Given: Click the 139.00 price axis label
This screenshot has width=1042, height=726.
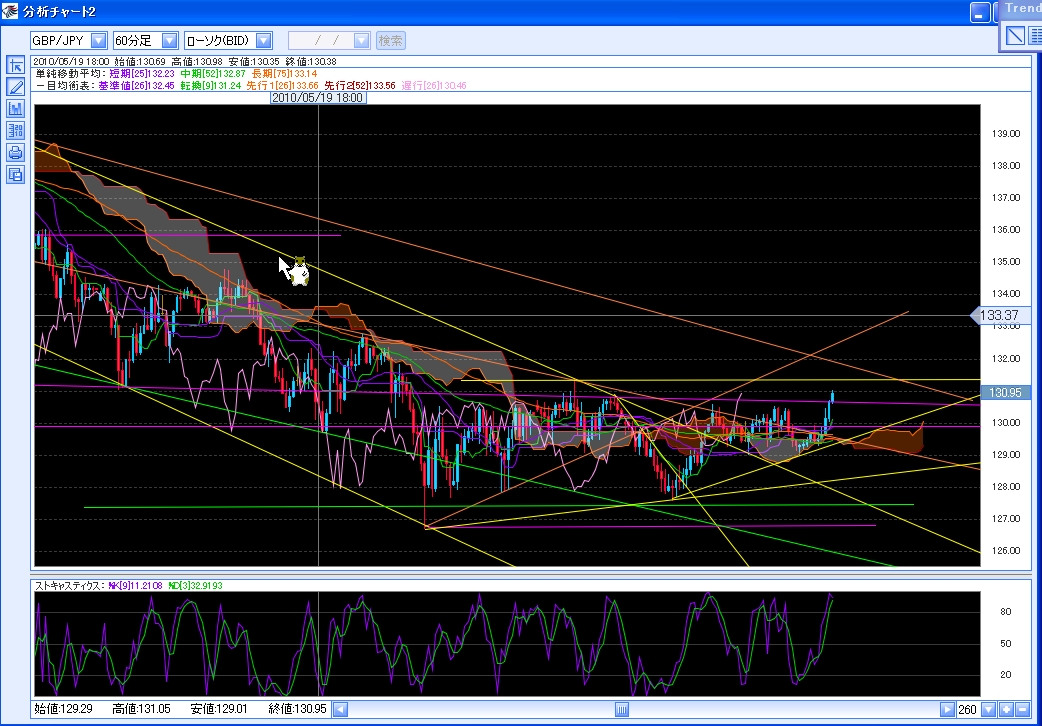Looking at the screenshot, I should tap(1005, 134).
